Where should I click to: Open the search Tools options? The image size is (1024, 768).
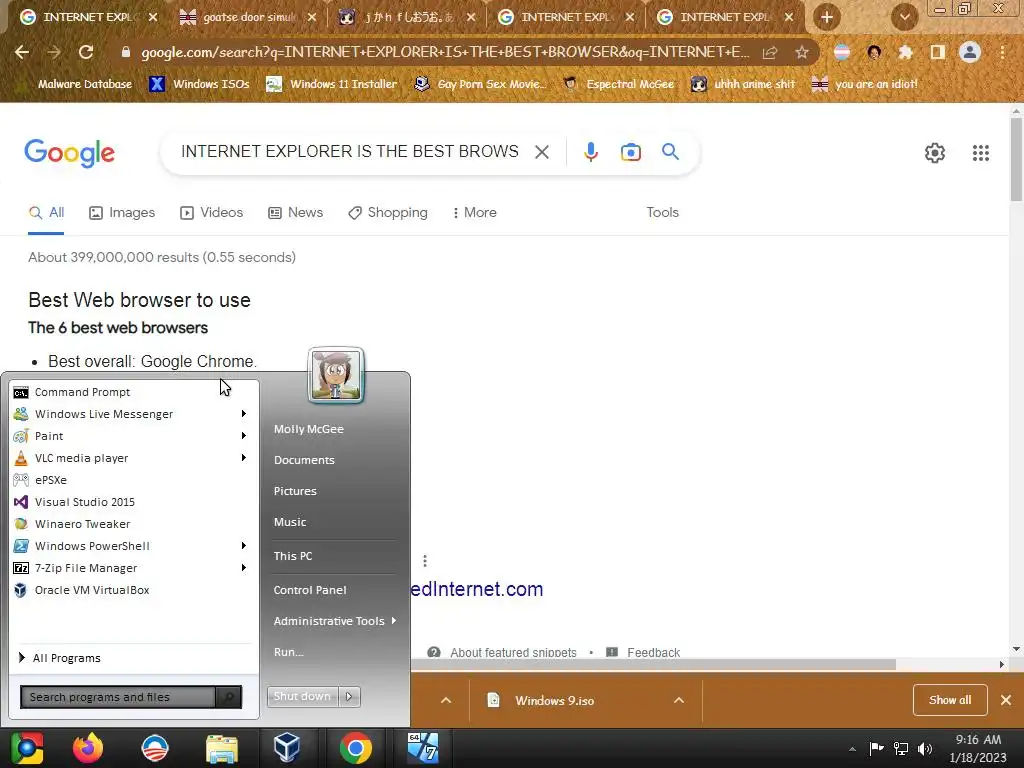(x=662, y=212)
